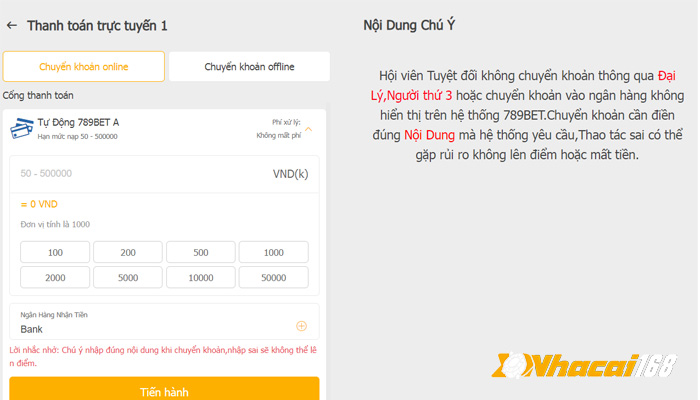Click the Tự Động 789BET A title
The height and width of the screenshot is (400, 700).
tap(78, 122)
